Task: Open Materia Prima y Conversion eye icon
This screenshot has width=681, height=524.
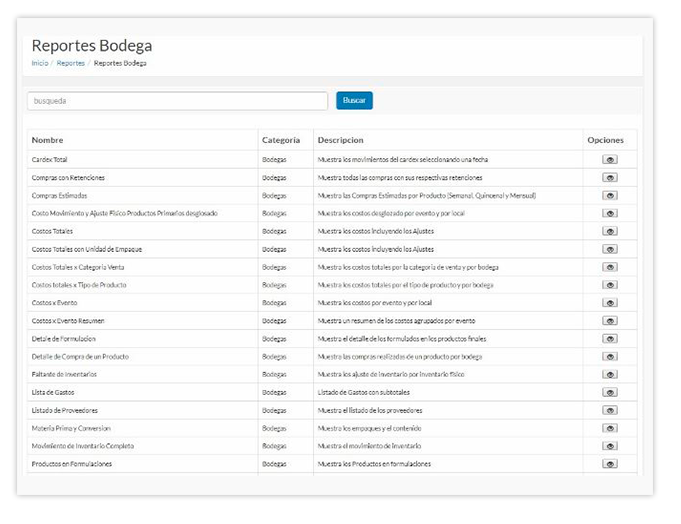Action: pos(609,428)
